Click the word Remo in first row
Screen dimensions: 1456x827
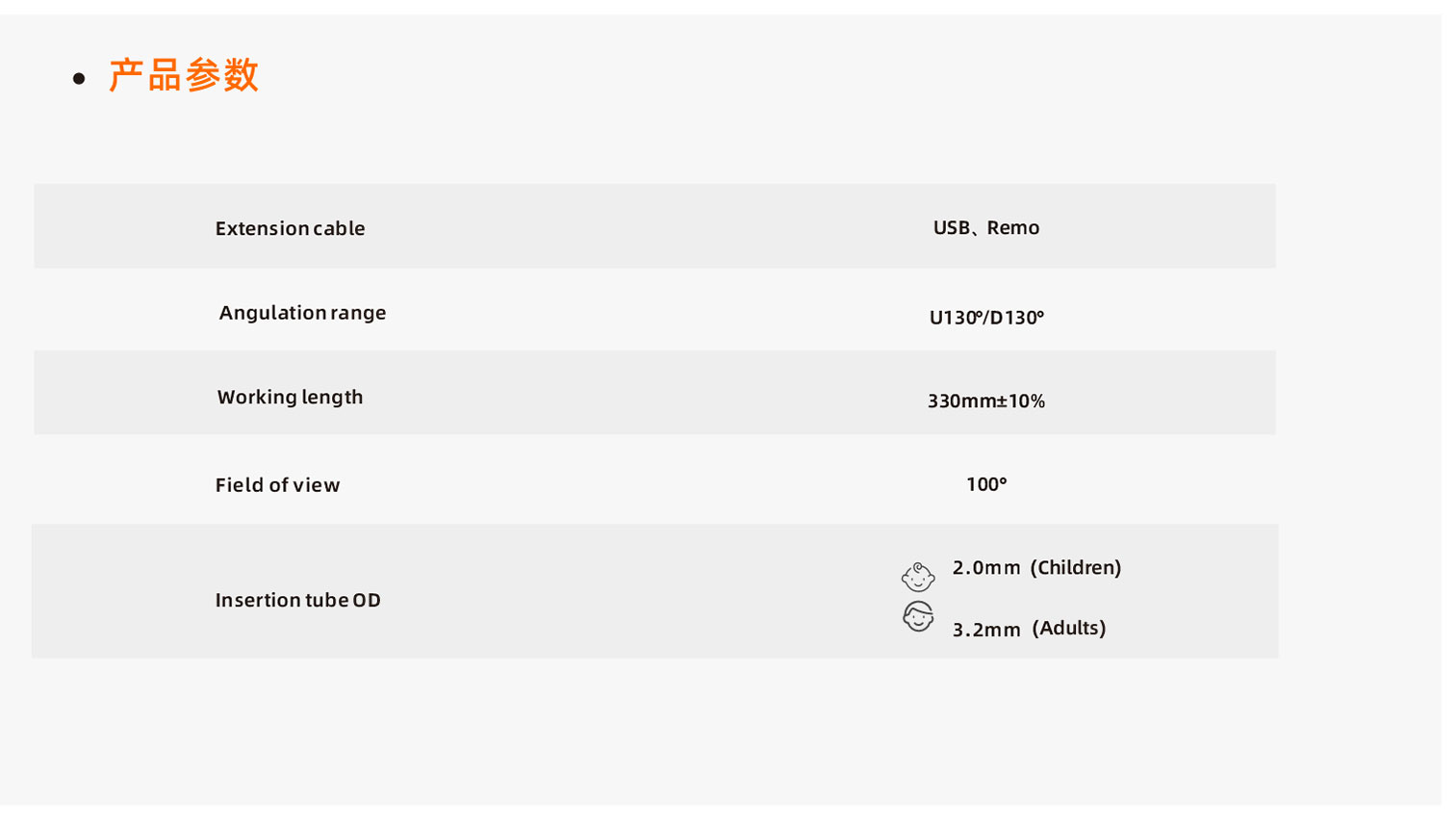click(x=1013, y=227)
